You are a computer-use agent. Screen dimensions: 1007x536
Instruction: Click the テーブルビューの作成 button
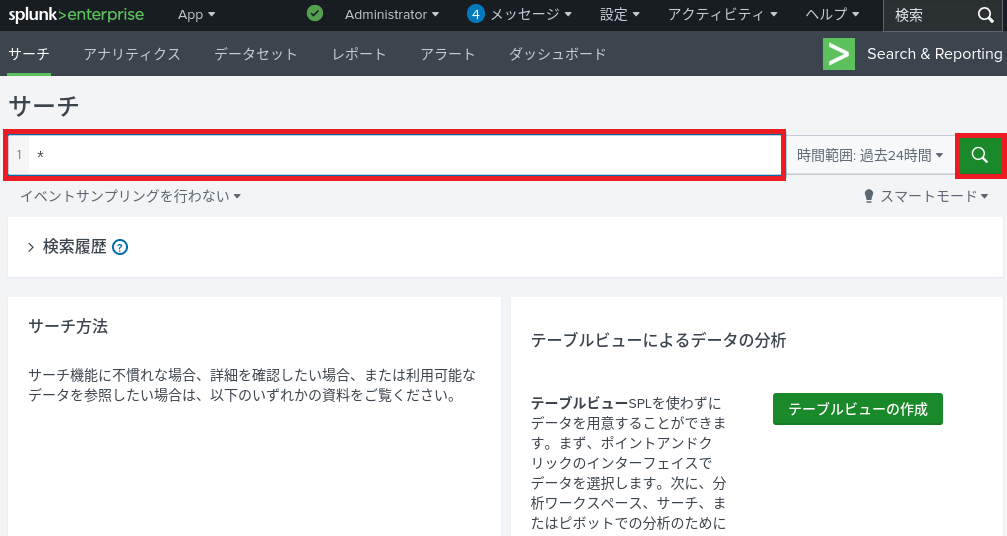coord(857,409)
